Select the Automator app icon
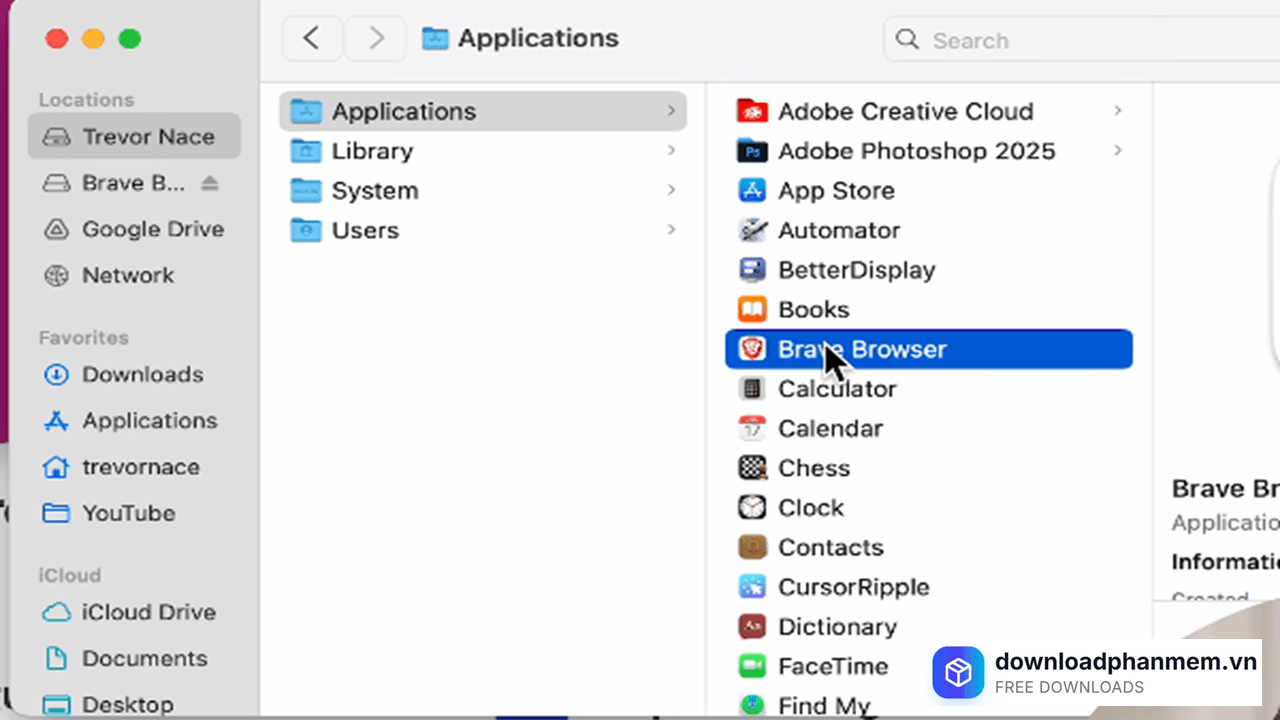Image resolution: width=1280 pixels, height=720 pixels. [751, 230]
